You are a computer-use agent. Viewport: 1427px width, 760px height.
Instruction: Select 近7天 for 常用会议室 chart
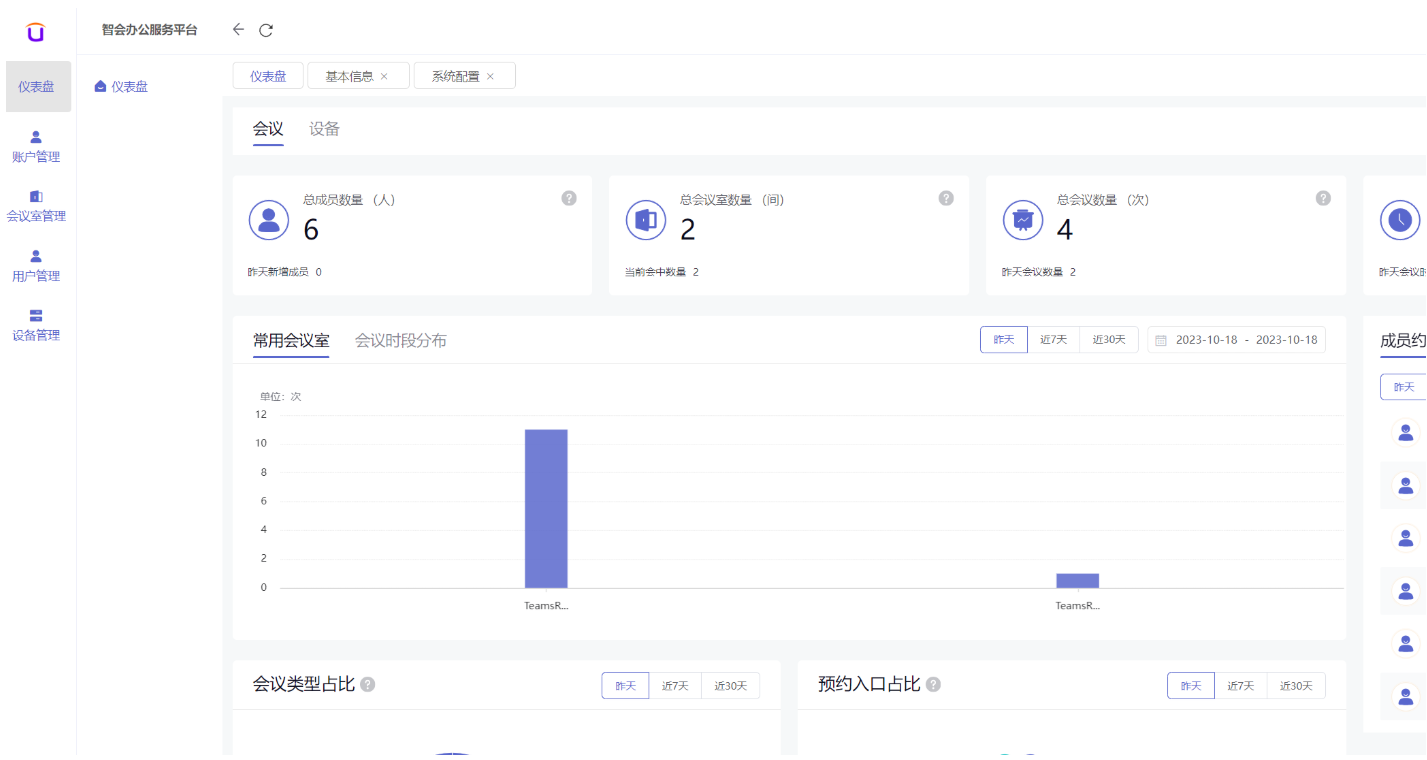tap(1053, 340)
